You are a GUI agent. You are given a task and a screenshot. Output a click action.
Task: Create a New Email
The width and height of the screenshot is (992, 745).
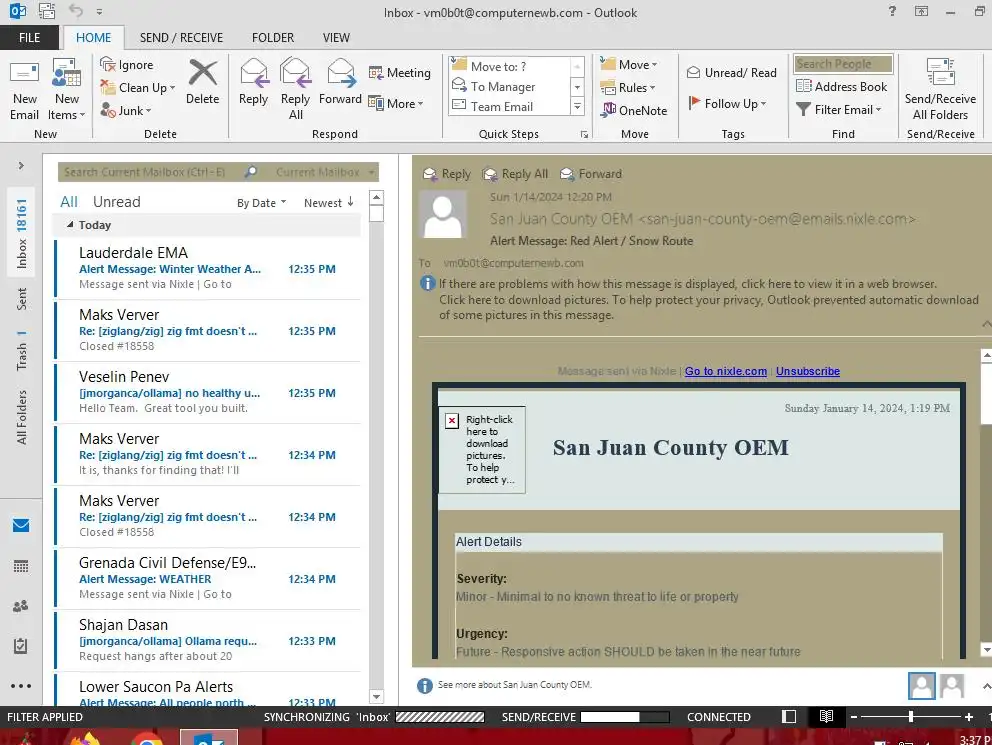pos(24,90)
